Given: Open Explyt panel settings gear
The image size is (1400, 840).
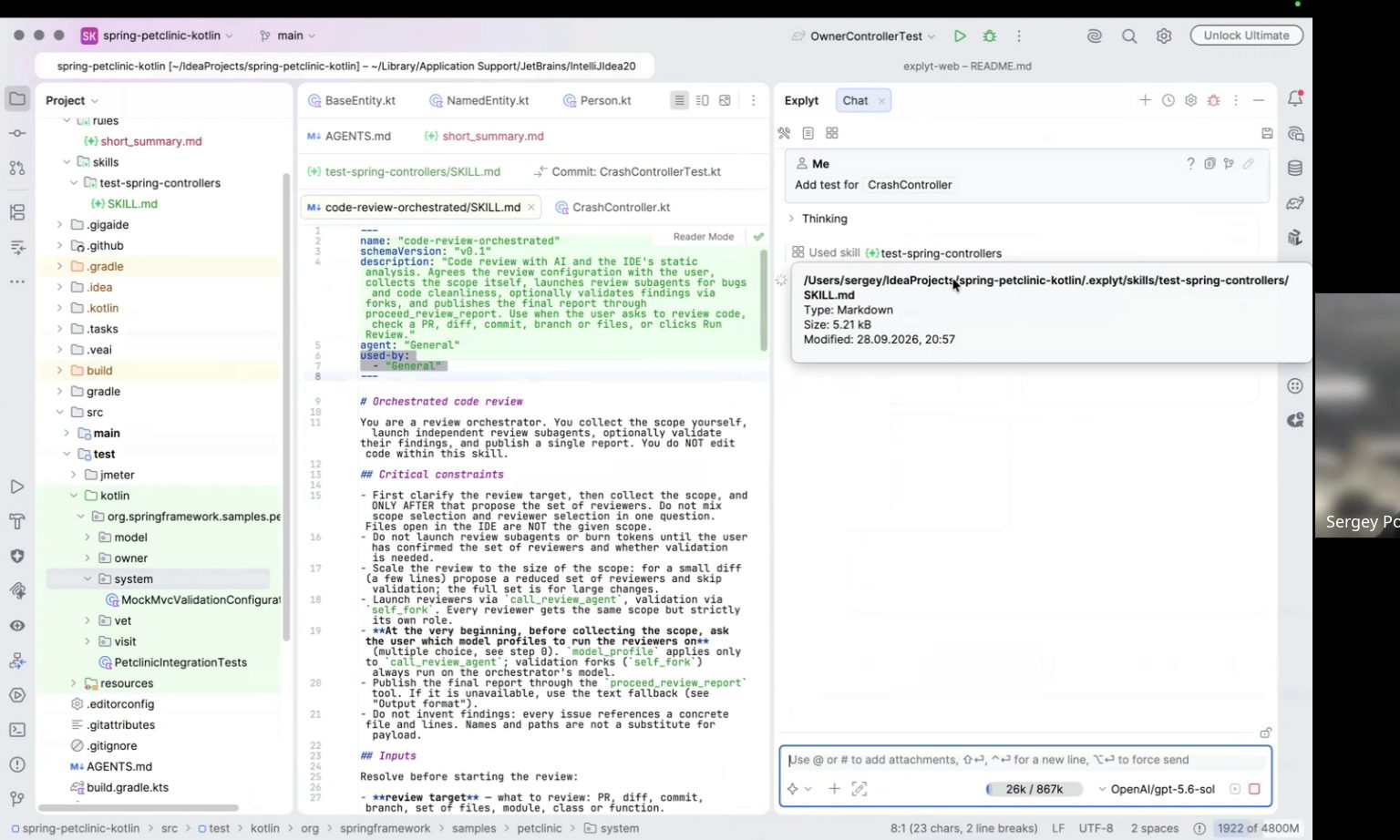Looking at the screenshot, I should click(x=1190, y=100).
